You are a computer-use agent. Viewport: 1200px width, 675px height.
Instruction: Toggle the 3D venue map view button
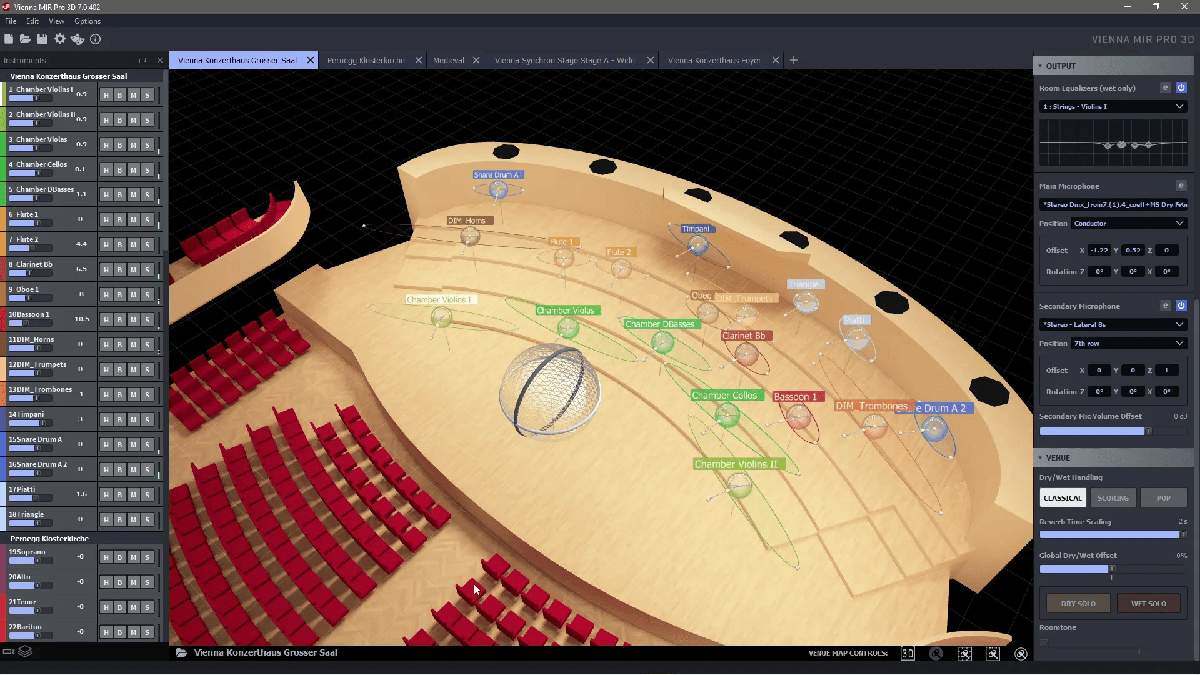click(x=908, y=653)
